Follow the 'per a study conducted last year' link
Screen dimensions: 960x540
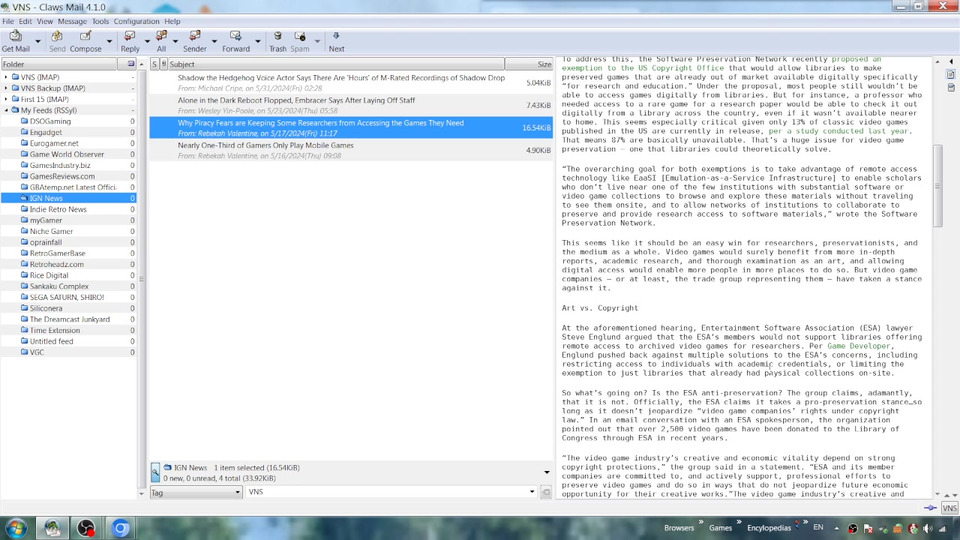(x=839, y=131)
